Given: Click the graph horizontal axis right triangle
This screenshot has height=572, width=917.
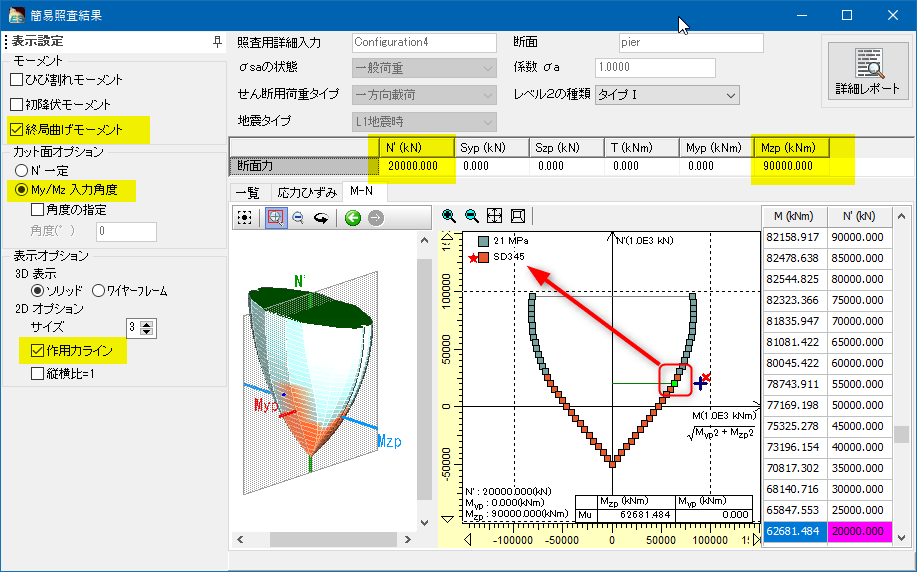Looking at the screenshot, I should [757, 539].
